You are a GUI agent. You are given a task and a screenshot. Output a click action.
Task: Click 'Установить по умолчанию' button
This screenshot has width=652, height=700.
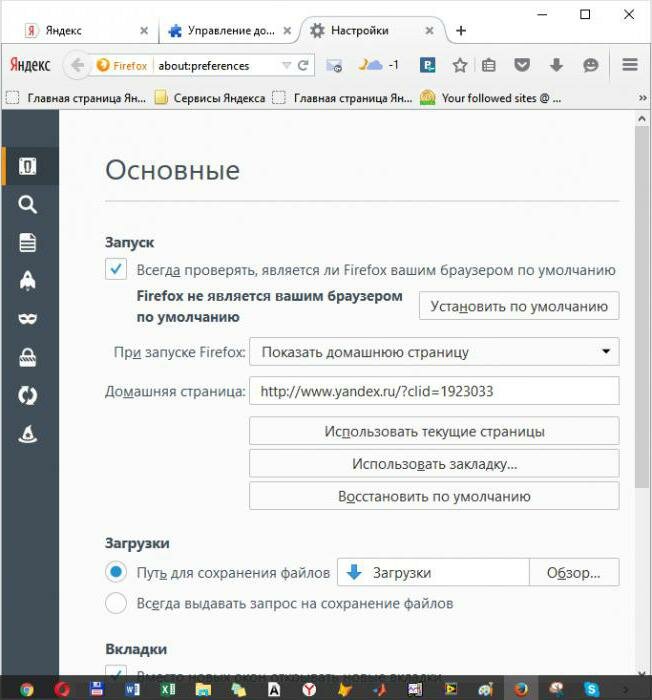(519, 306)
